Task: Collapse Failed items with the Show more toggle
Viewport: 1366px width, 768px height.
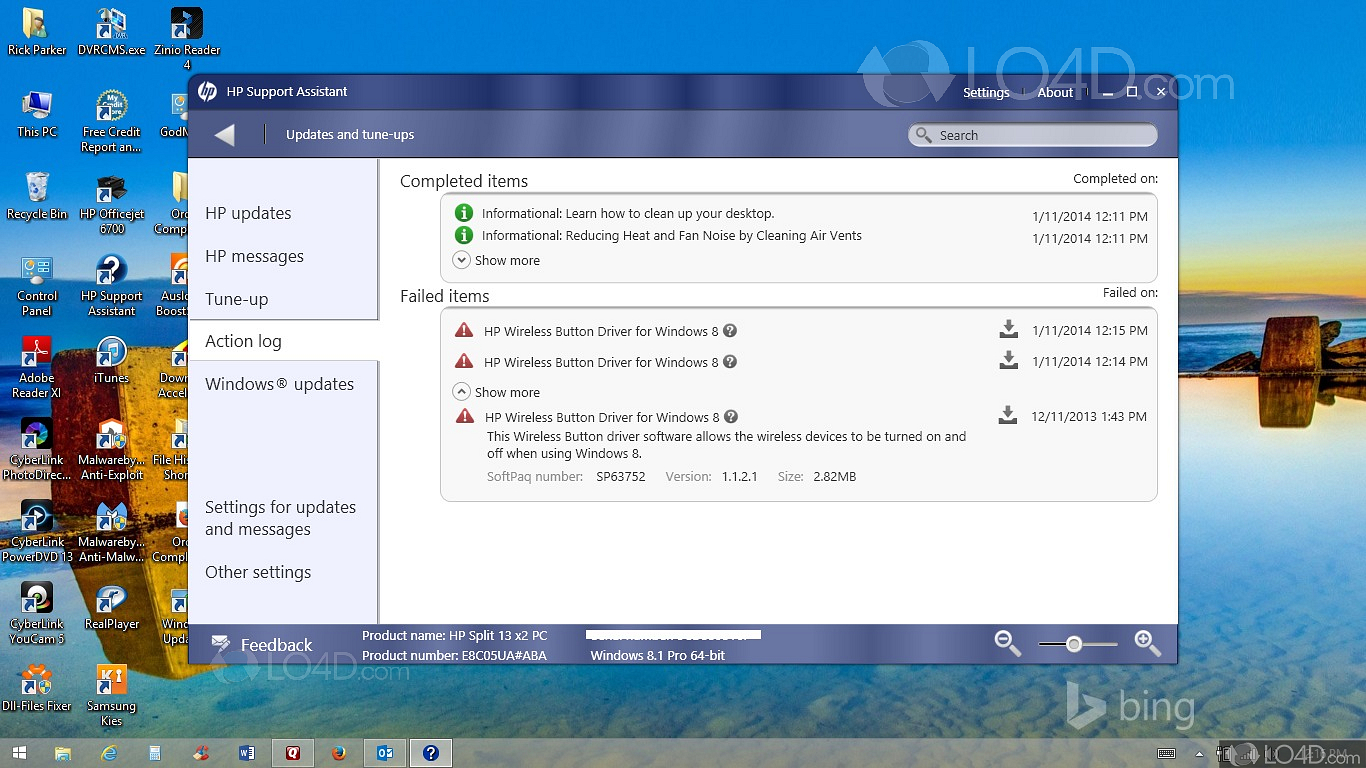Action: pyautogui.click(x=496, y=392)
